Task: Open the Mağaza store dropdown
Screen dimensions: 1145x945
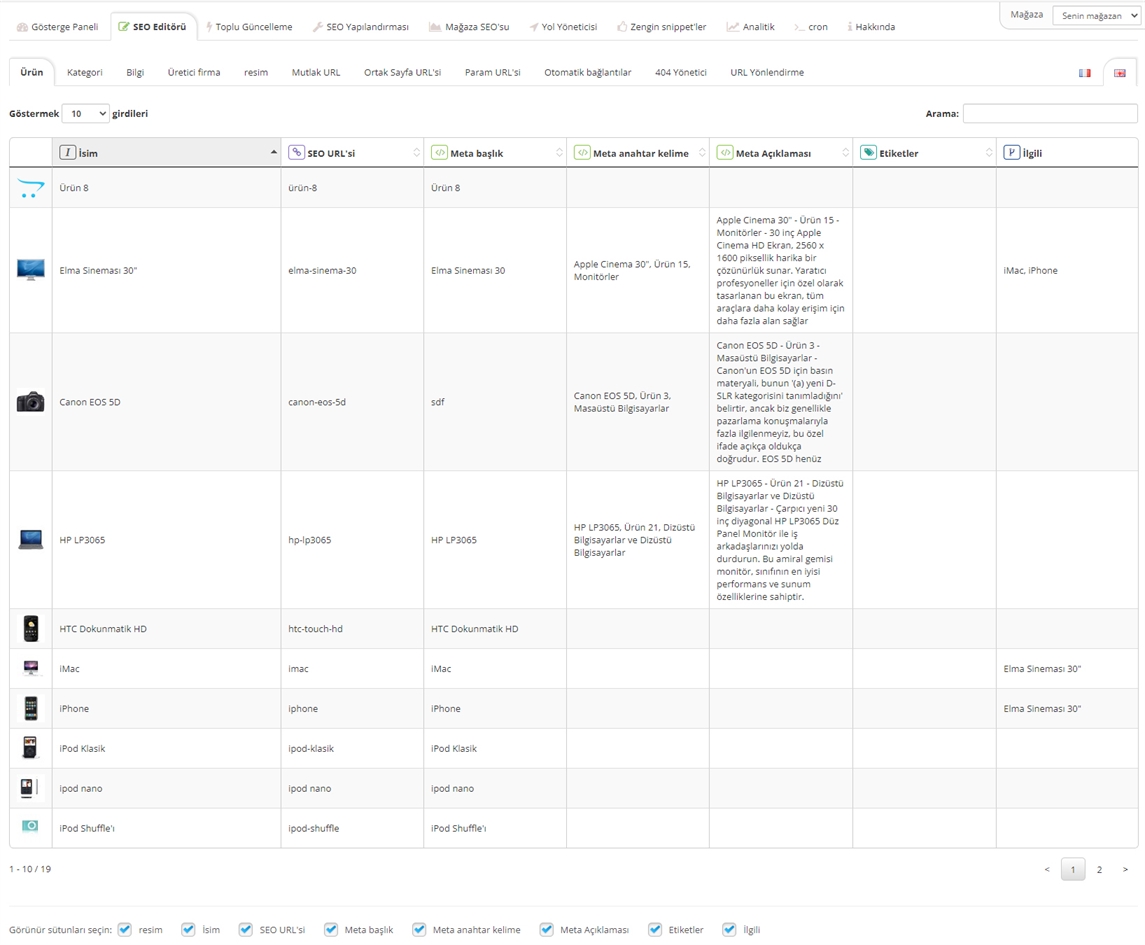Action: click(x=1095, y=15)
